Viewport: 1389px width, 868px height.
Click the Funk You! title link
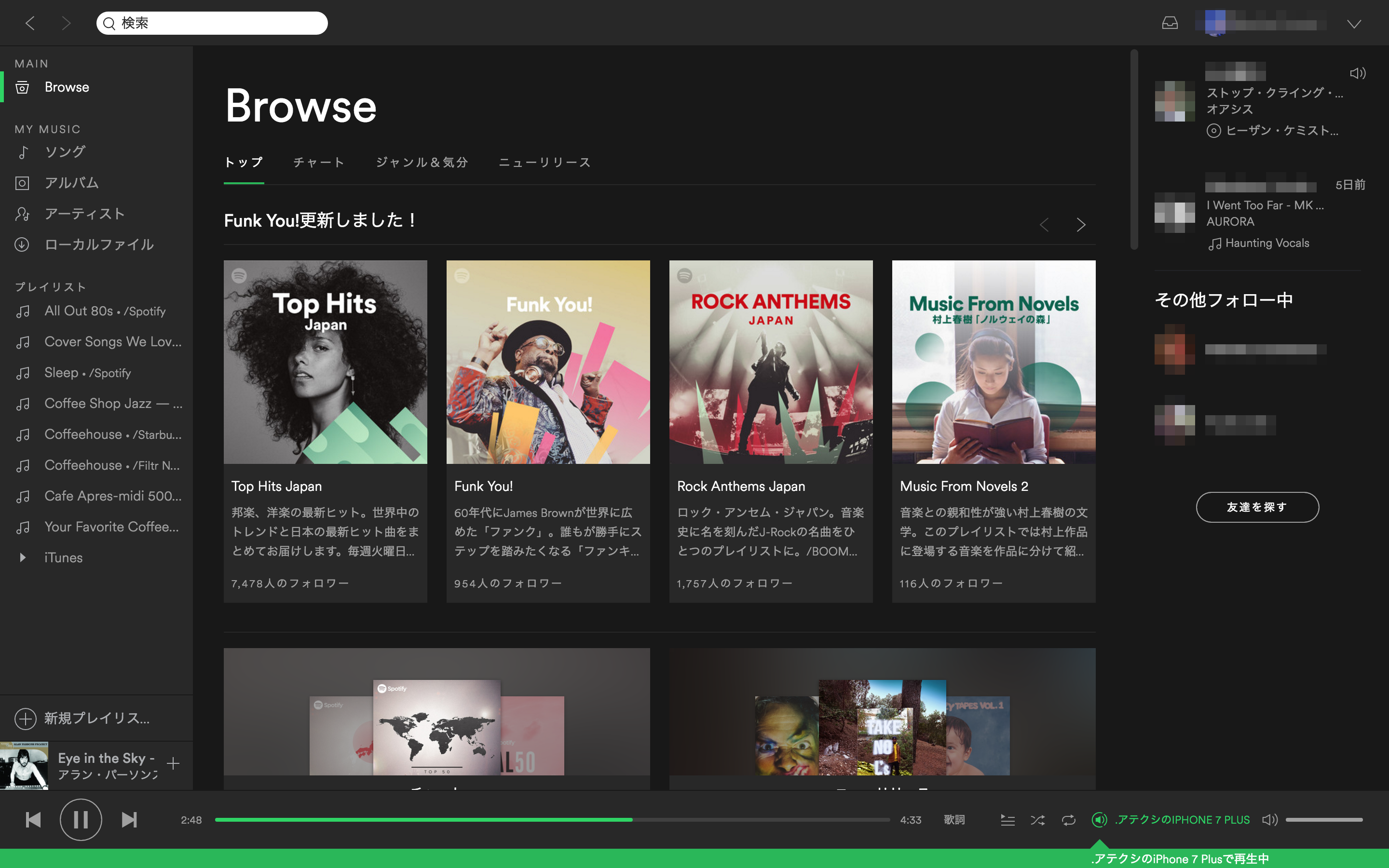(x=484, y=486)
